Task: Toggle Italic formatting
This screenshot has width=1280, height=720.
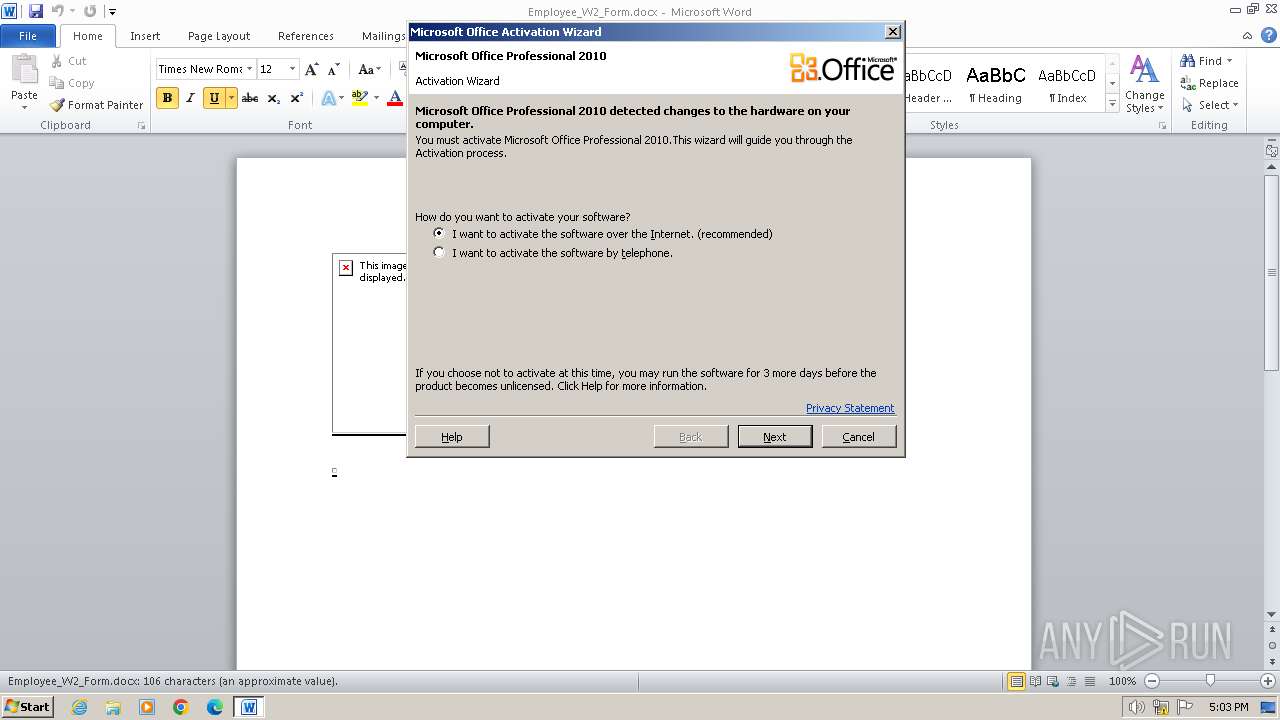Action: click(190, 98)
